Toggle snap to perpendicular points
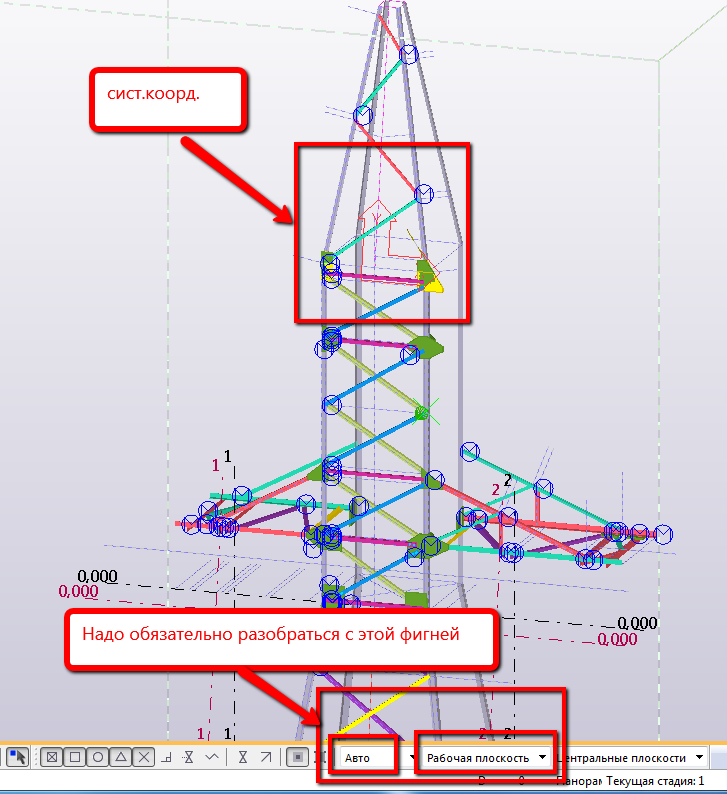The height and width of the screenshot is (794, 727). [x=167, y=758]
